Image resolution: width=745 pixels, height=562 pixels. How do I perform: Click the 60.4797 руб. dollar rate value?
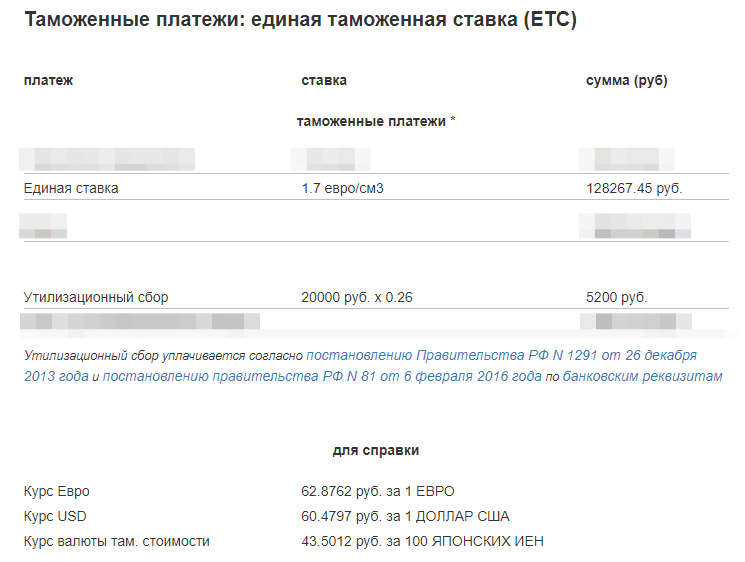[405, 516]
